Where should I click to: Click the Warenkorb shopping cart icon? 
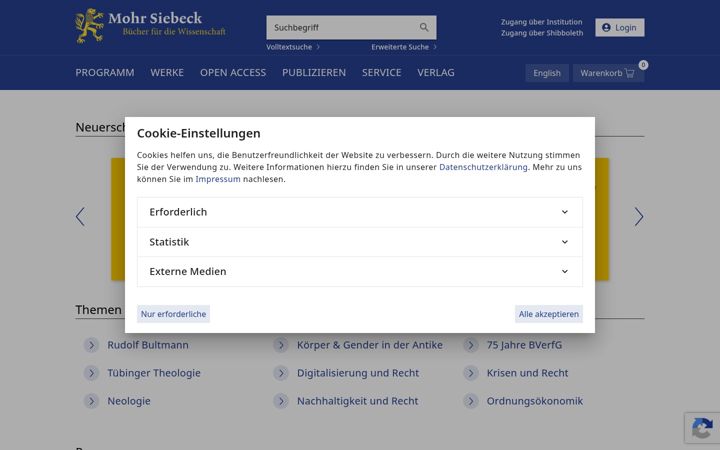click(630, 73)
